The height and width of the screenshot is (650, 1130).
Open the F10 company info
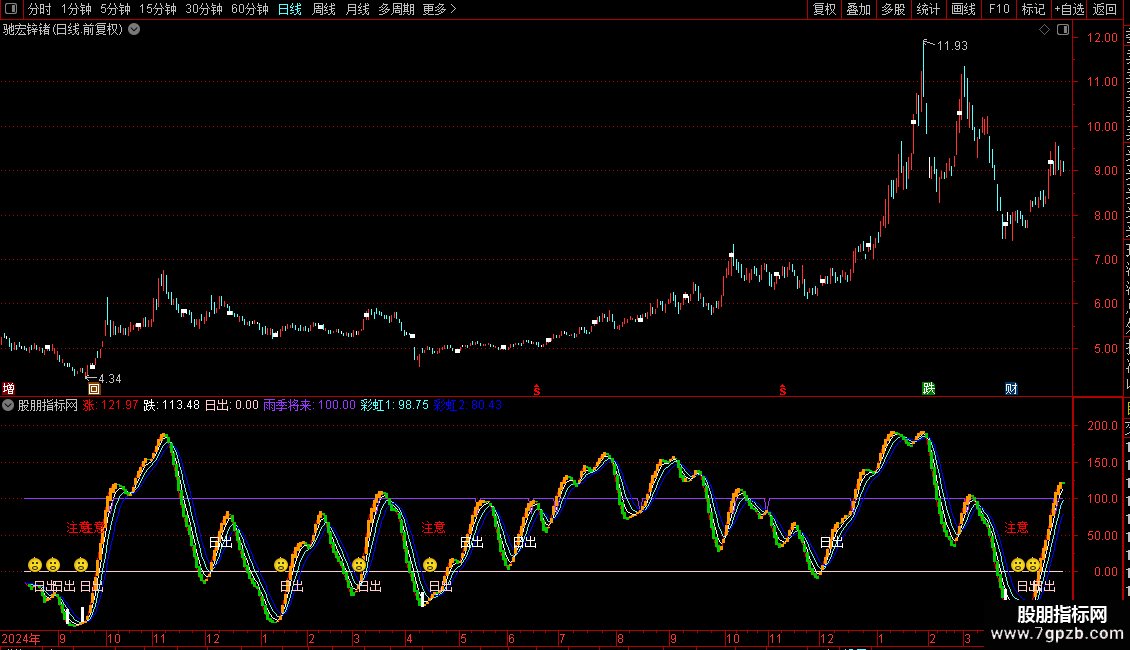click(999, 9)
